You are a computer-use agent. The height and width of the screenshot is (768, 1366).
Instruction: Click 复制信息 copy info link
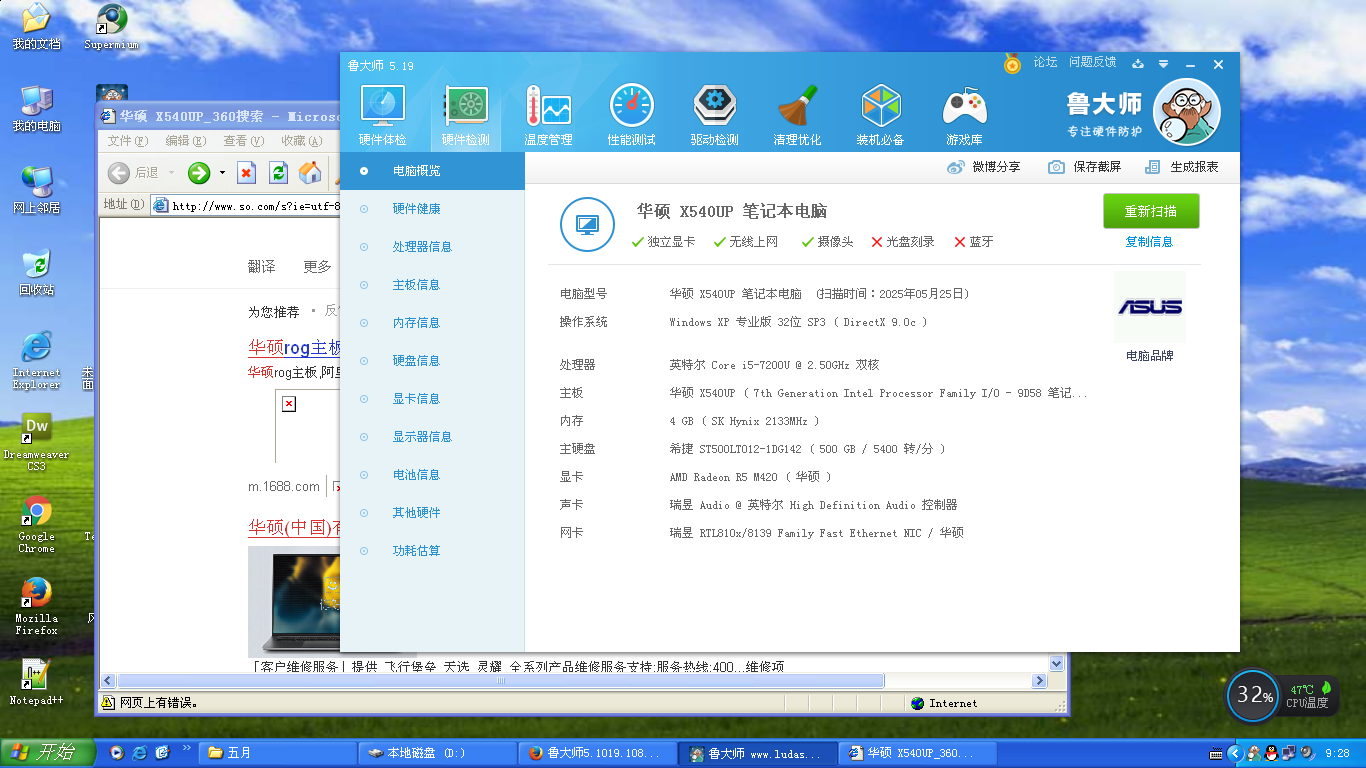coord(1149,242)
